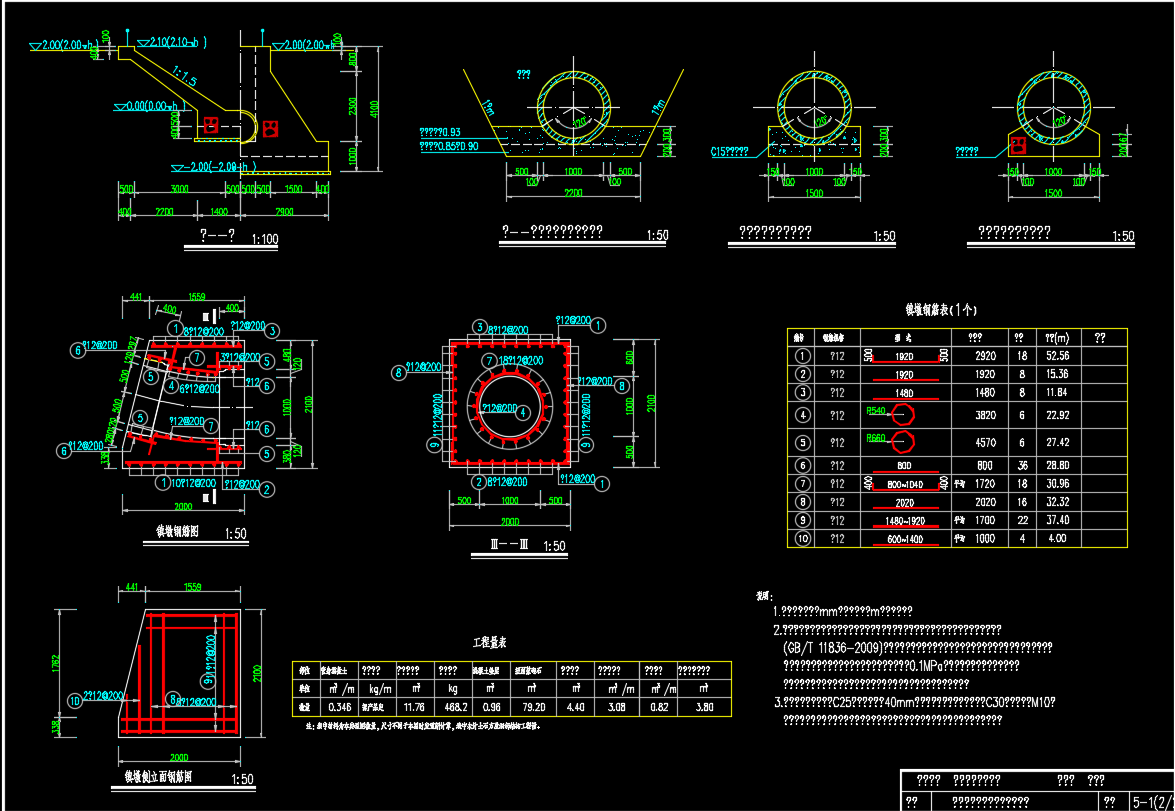Click the 工程量表 table title
This screenshot has width=1175, height=811.
(x=495, y=642)
